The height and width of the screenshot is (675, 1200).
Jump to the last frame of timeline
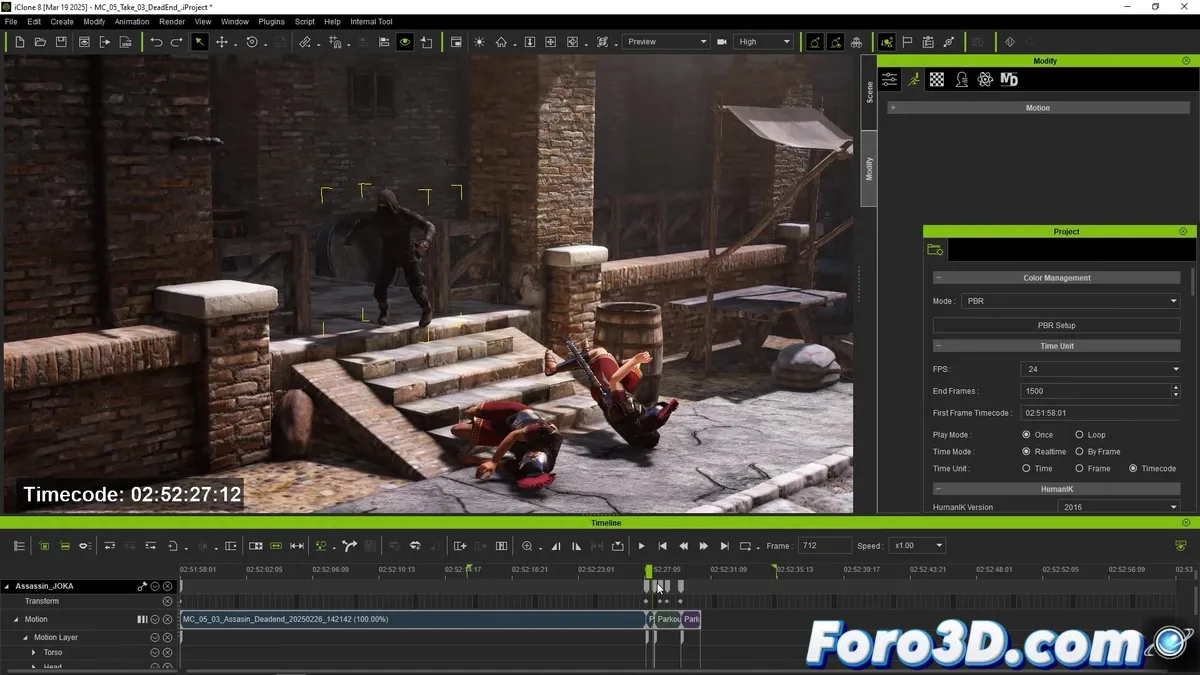725,546
